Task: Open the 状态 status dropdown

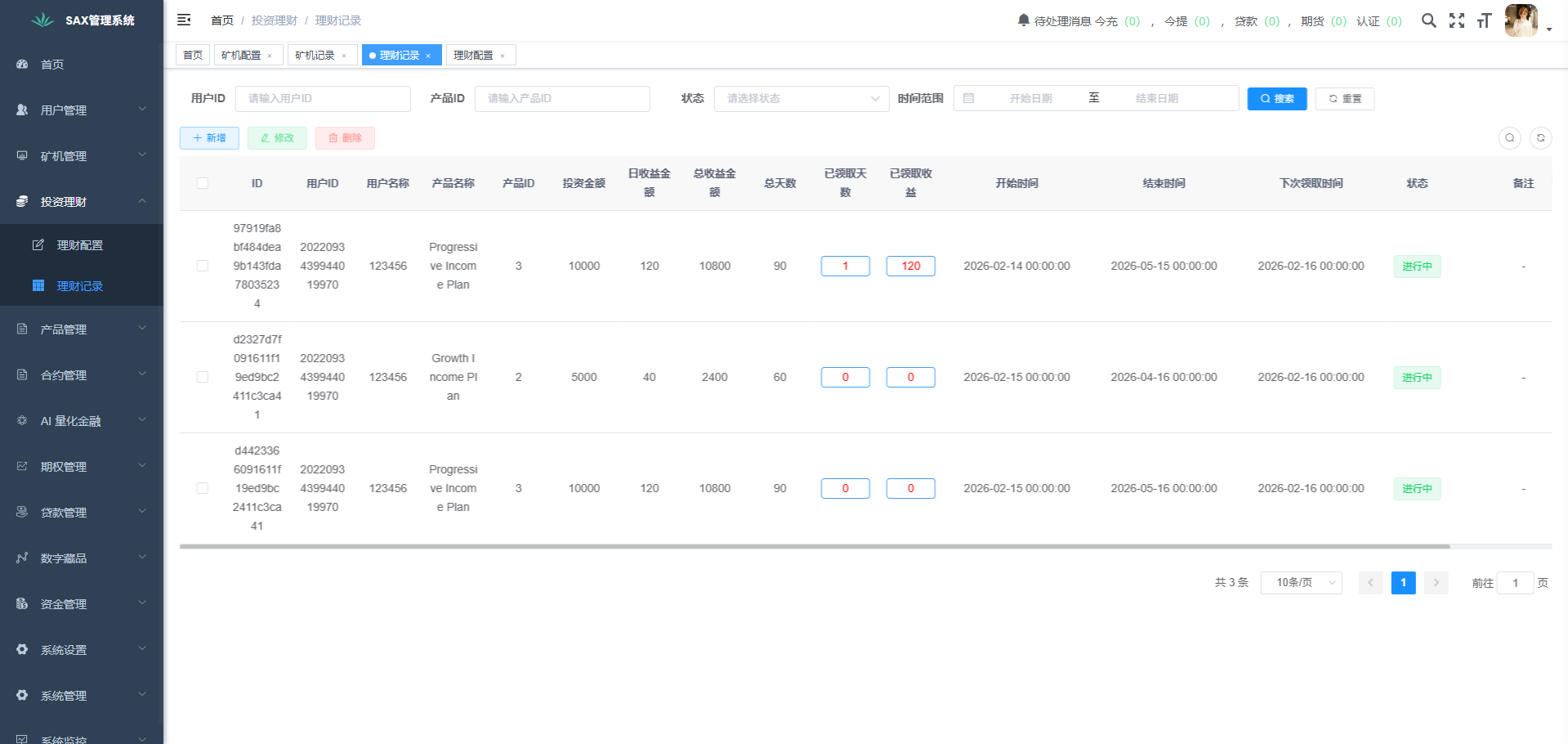Action: [x=801, y=99]
